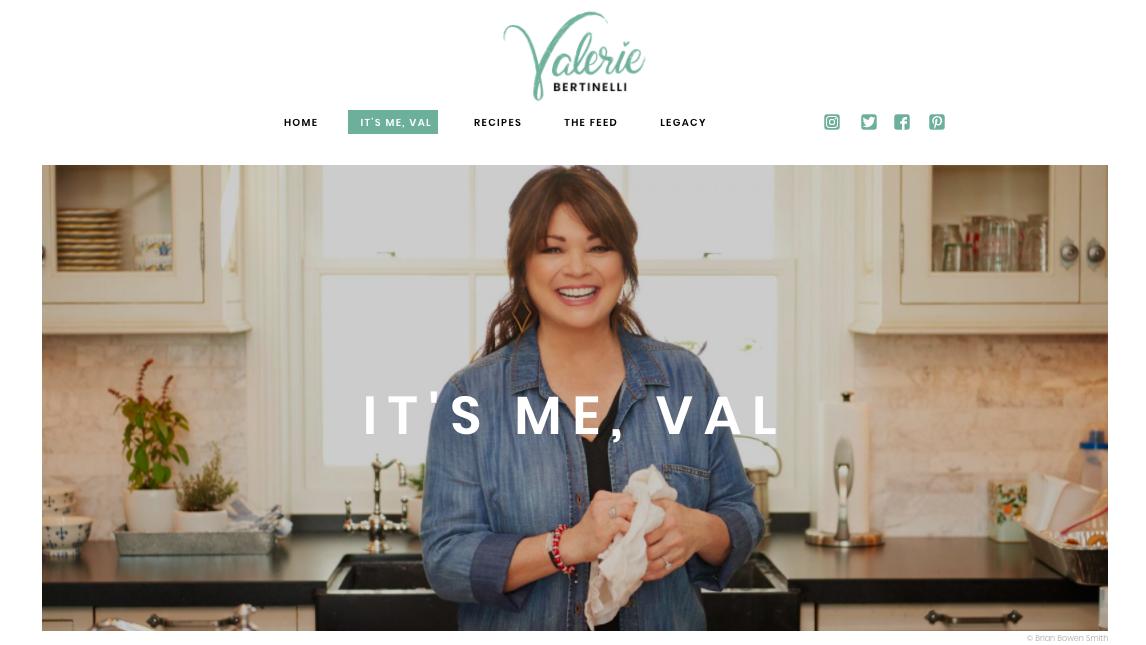Open the Instagram profile icon
The height and width of the screenshot is (645, 1146).
click(832, 122)
